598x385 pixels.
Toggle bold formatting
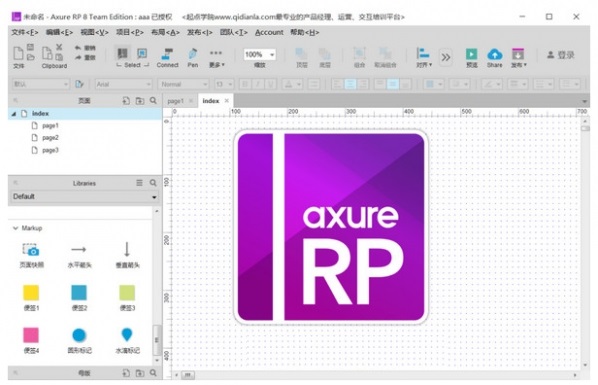(x=245, y=84)
